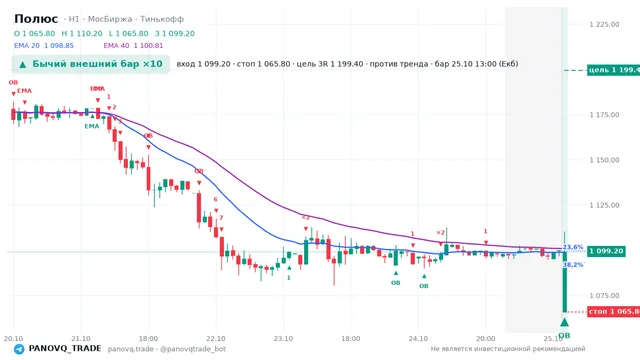Click the 23,6% Fibonacci level label
640x360 pixels.
click(x=573, y=247)
